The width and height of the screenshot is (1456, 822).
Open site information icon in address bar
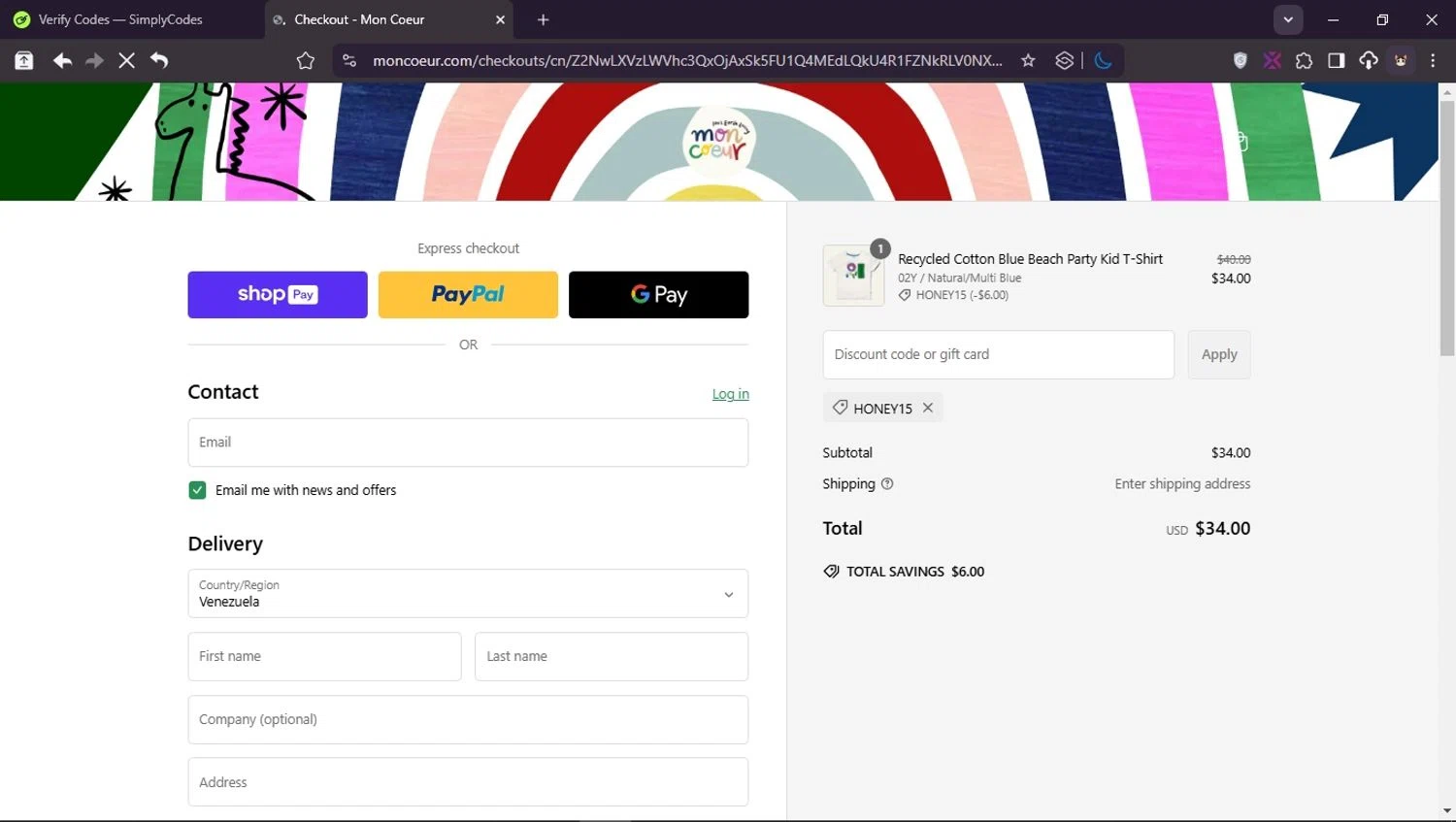(x=349, y=60)
